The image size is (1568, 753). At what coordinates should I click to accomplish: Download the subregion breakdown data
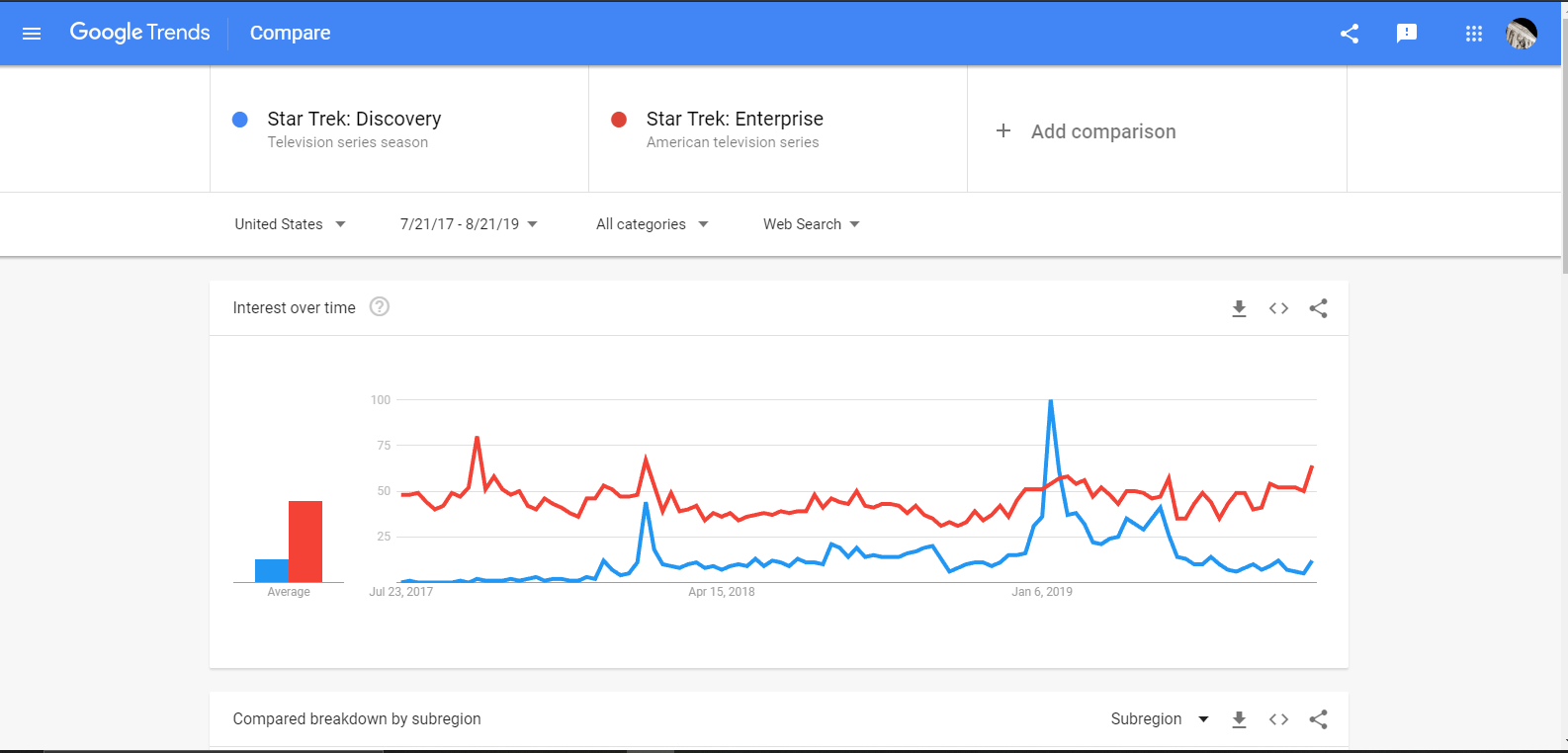(1239, 719)
